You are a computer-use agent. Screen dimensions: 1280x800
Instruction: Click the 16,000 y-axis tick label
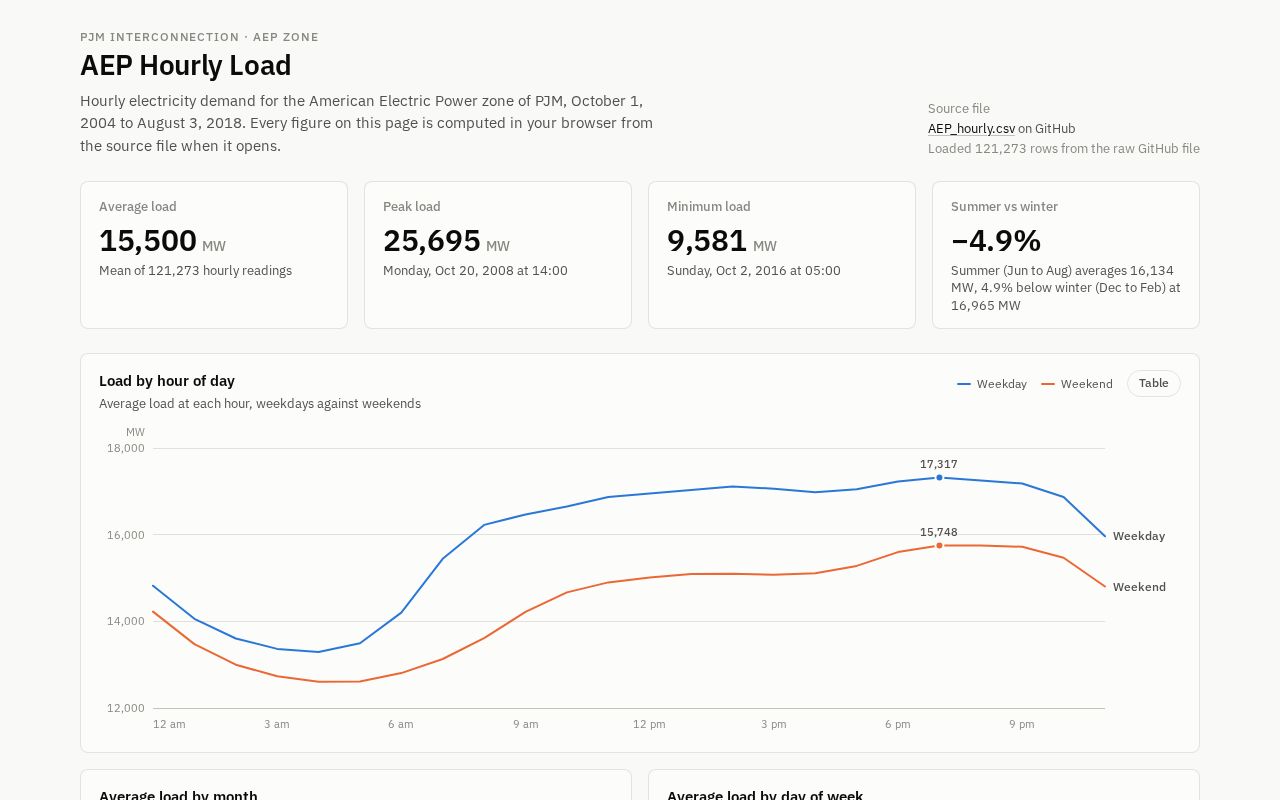tap(126, 535)
